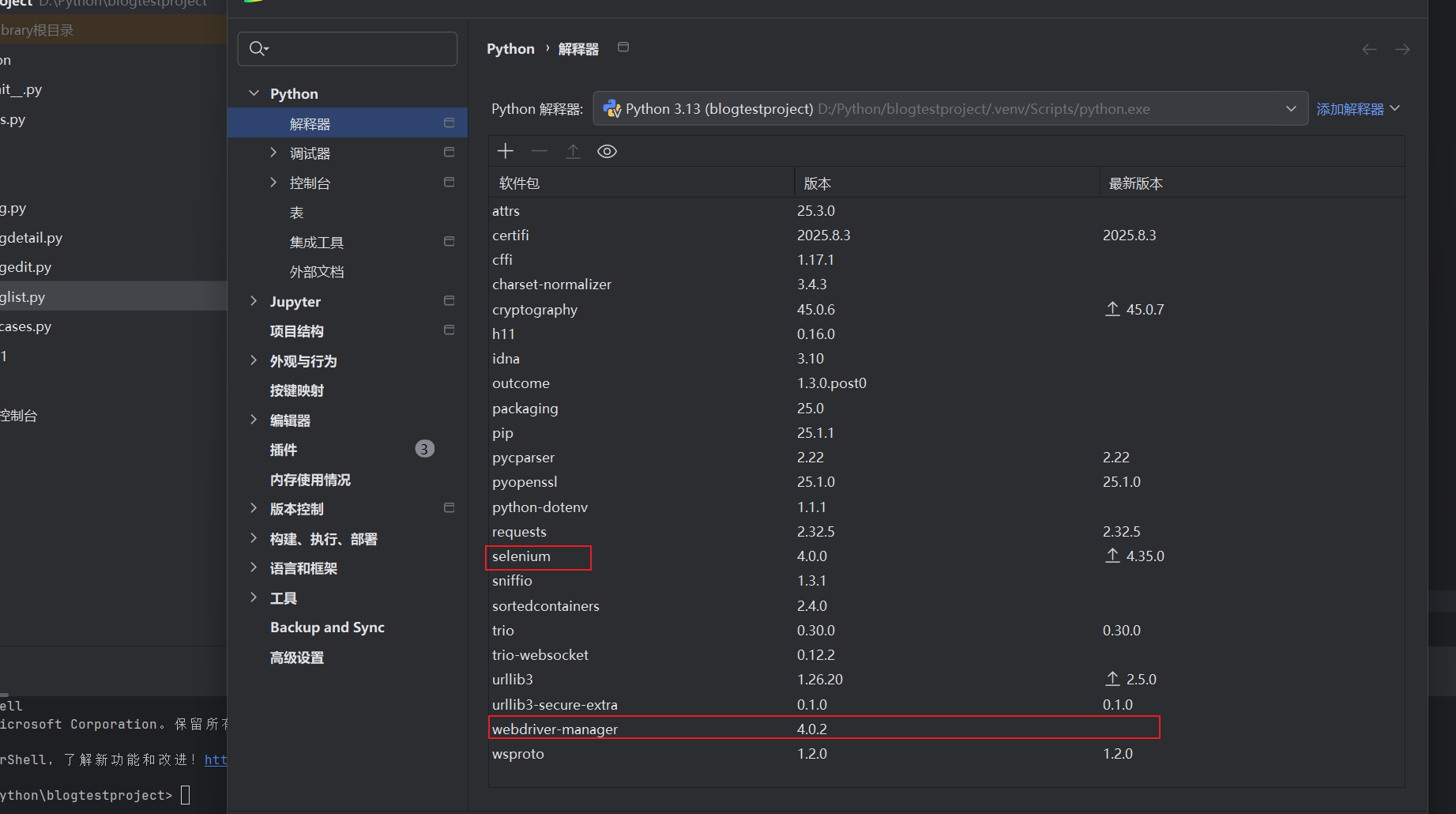This screenshot has height=814, width=1456.
Task: Toggle show early releases eye icon
Action: pos(607,151)
